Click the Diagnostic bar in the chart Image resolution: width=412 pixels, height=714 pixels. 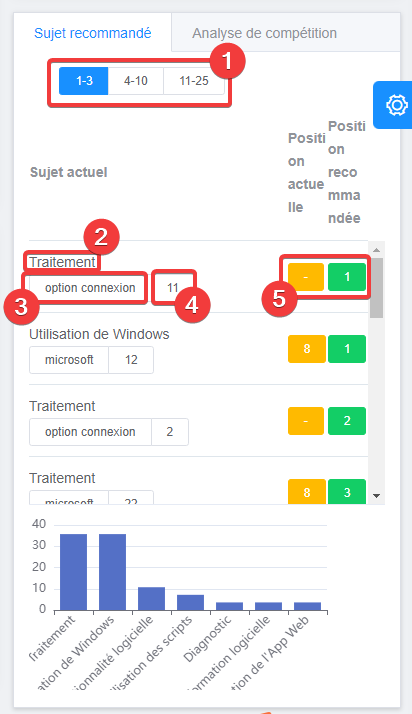(x=229, y=606)
